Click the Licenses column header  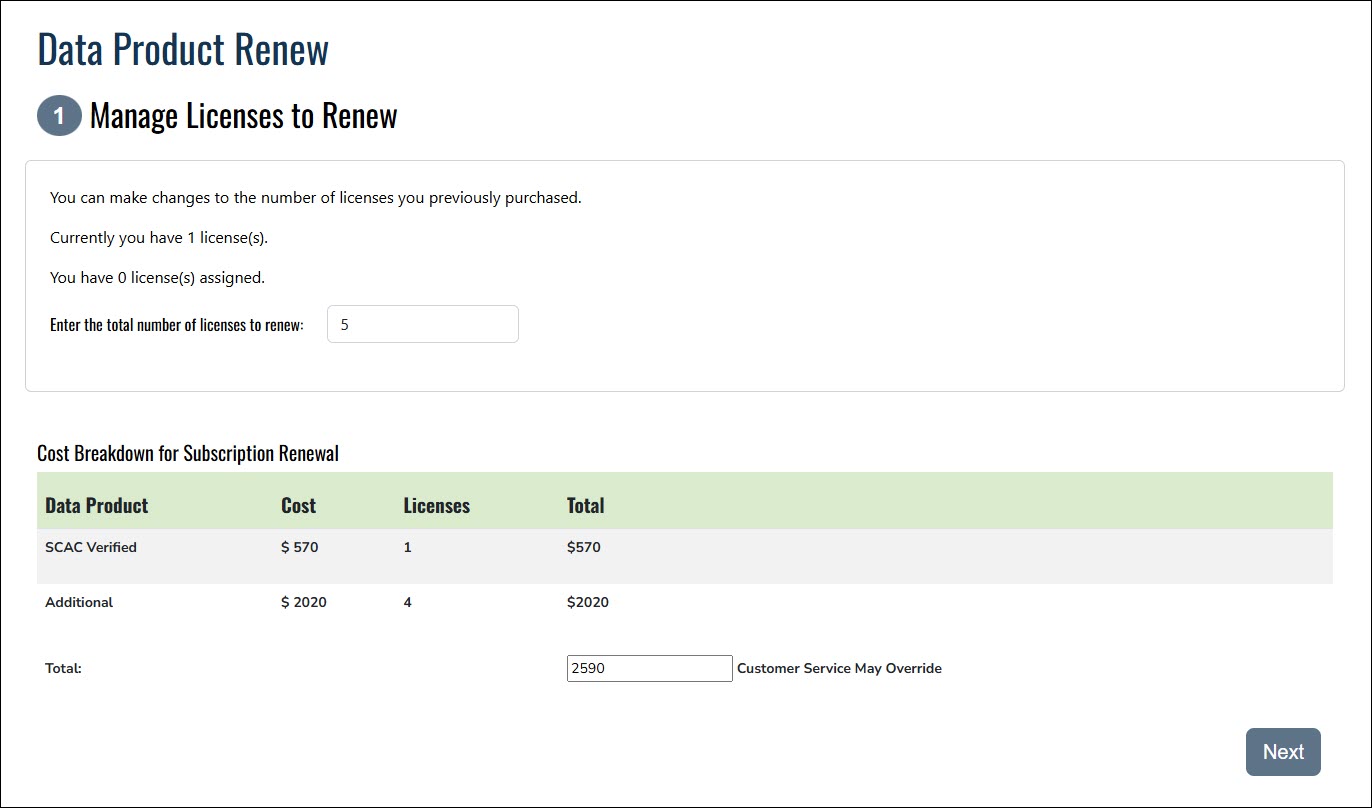tap(436, 505)
